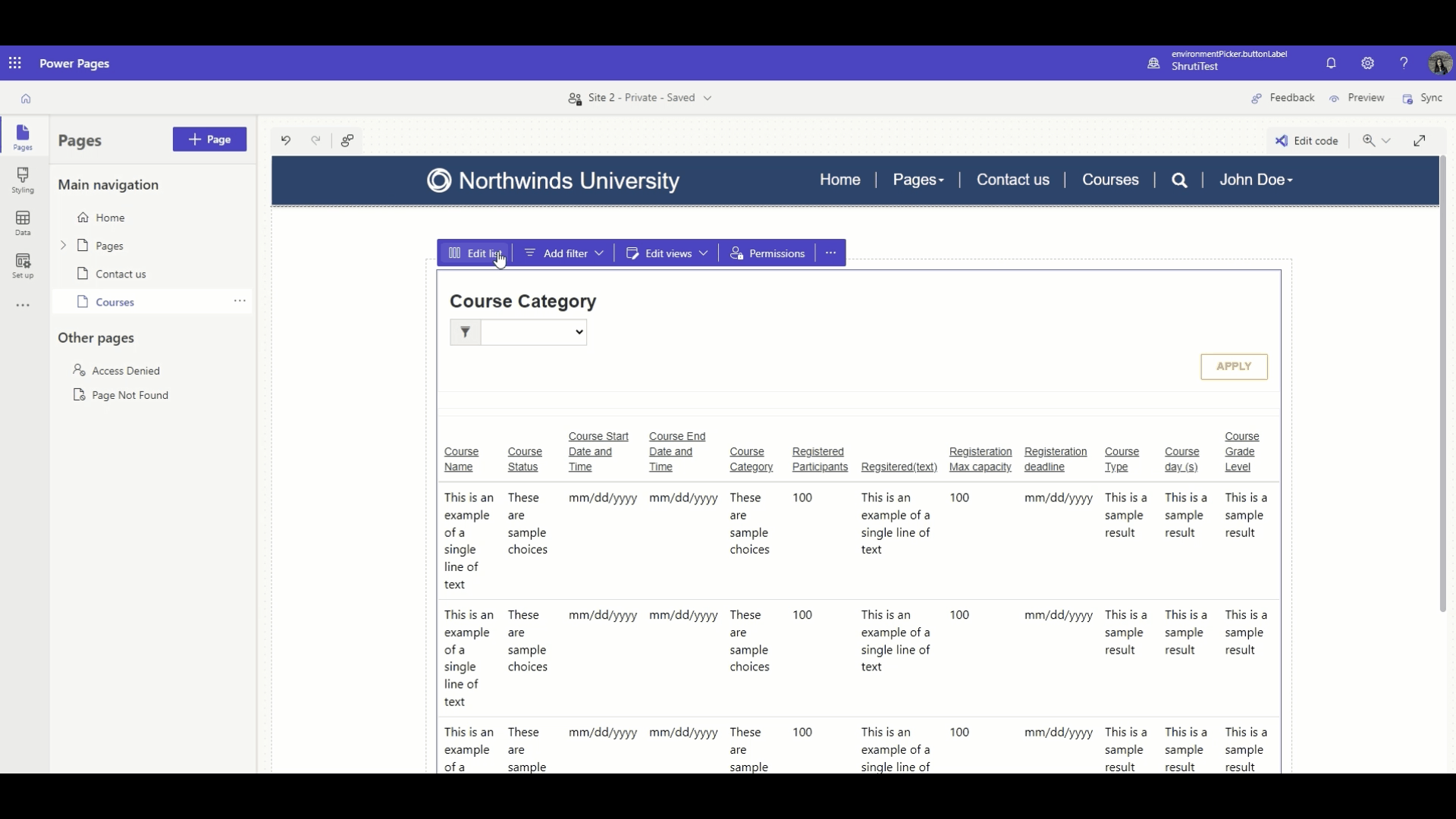Open the app launcher waffle icon
The image size is (1456, 819).
pos(15,64)
